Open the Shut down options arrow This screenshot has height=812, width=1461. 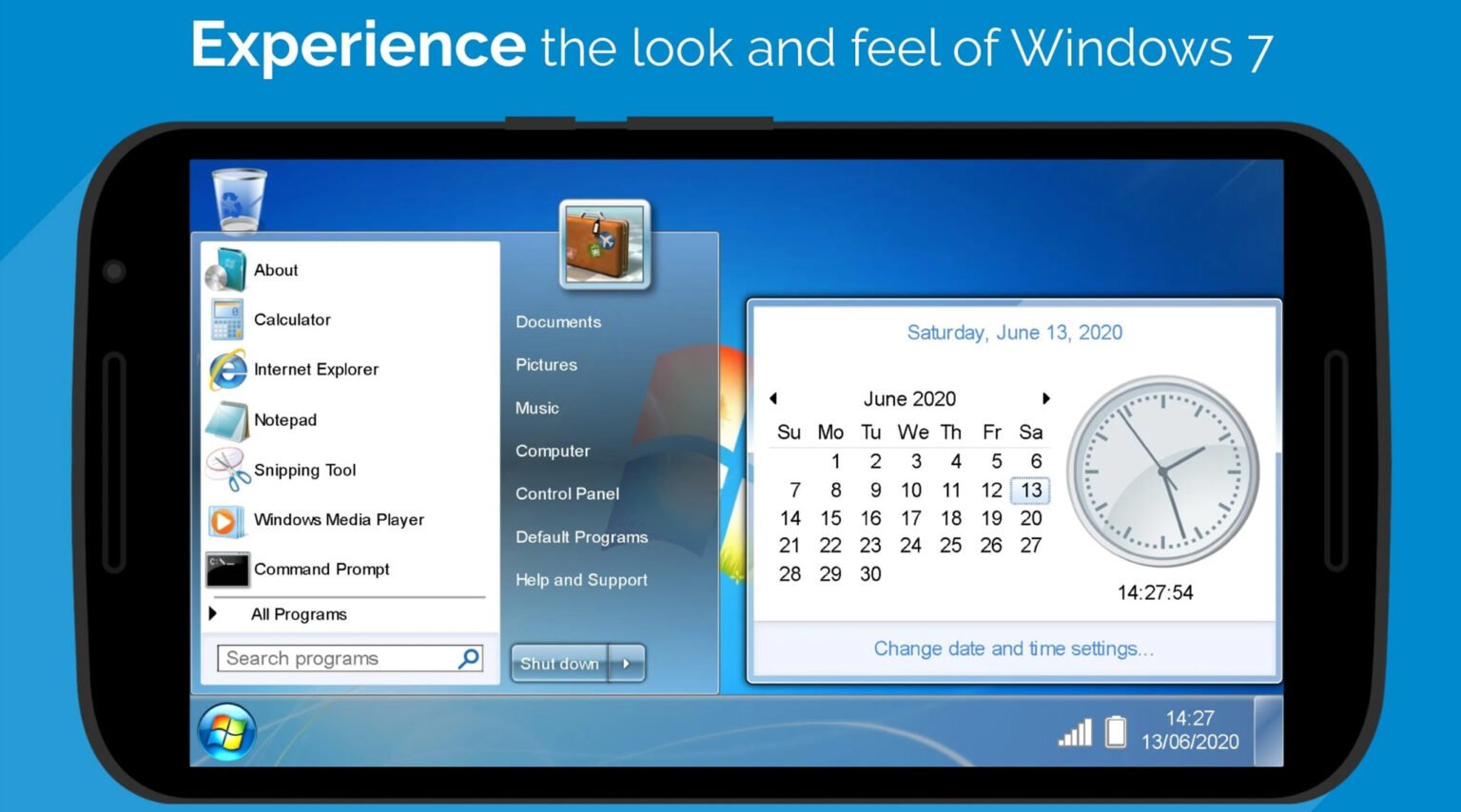627,664
